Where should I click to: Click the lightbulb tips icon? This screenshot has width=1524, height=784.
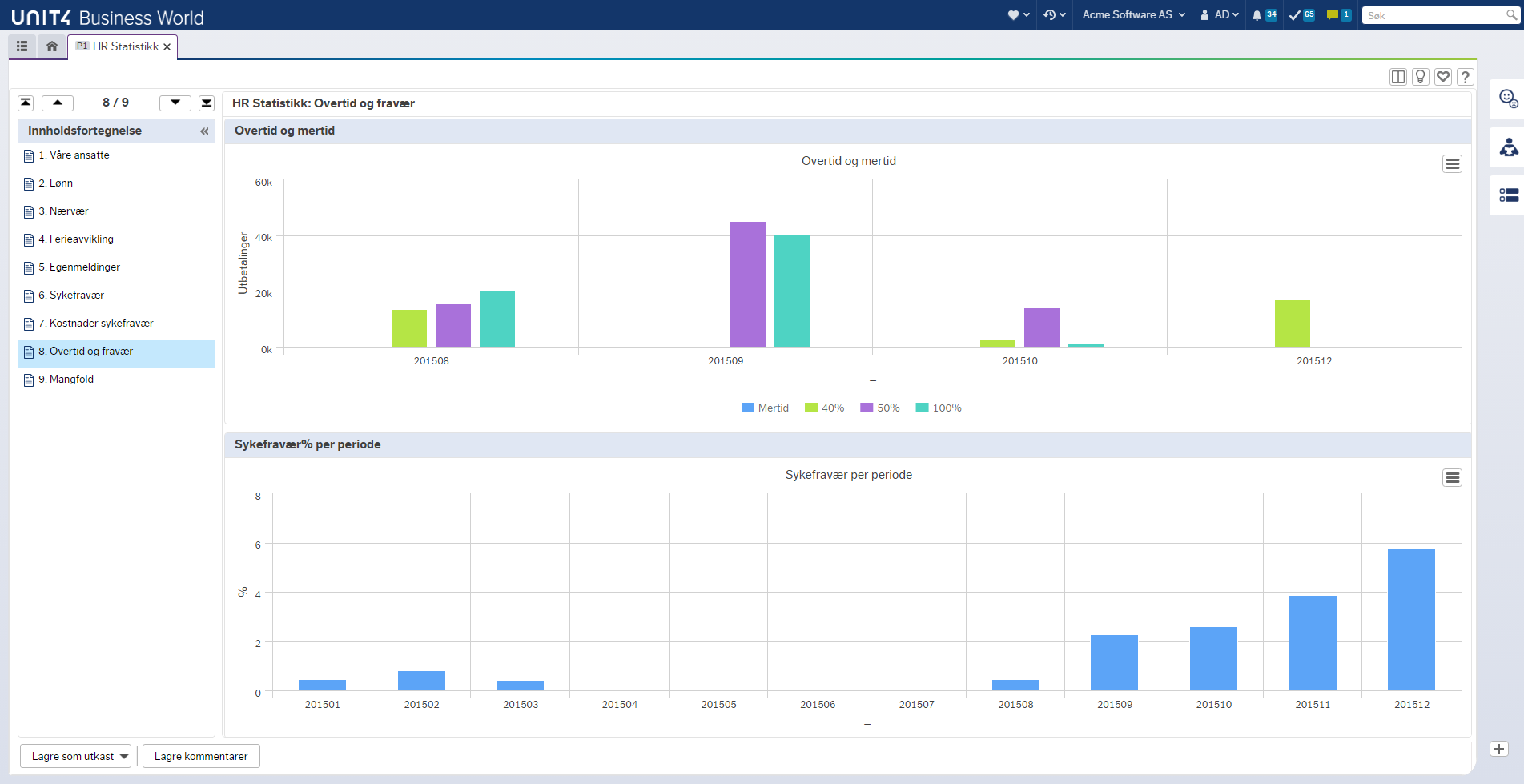point(1421,77)
